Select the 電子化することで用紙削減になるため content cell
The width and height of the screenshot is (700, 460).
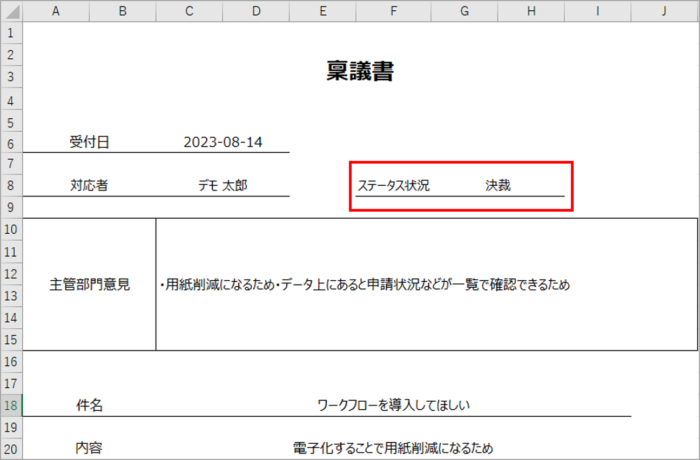tap(393, 448)
